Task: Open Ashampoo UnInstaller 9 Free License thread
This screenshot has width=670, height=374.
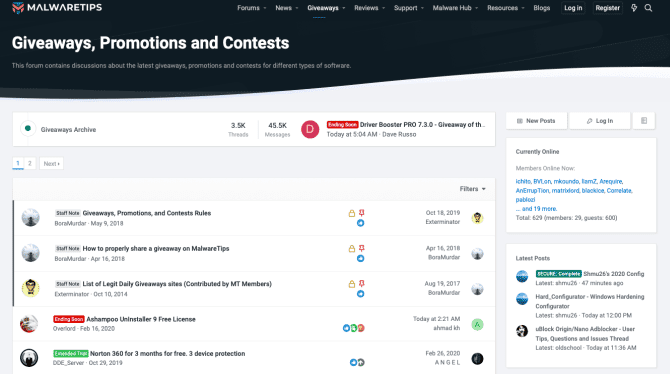Action: pyautogui.click(x=141, y=319)
